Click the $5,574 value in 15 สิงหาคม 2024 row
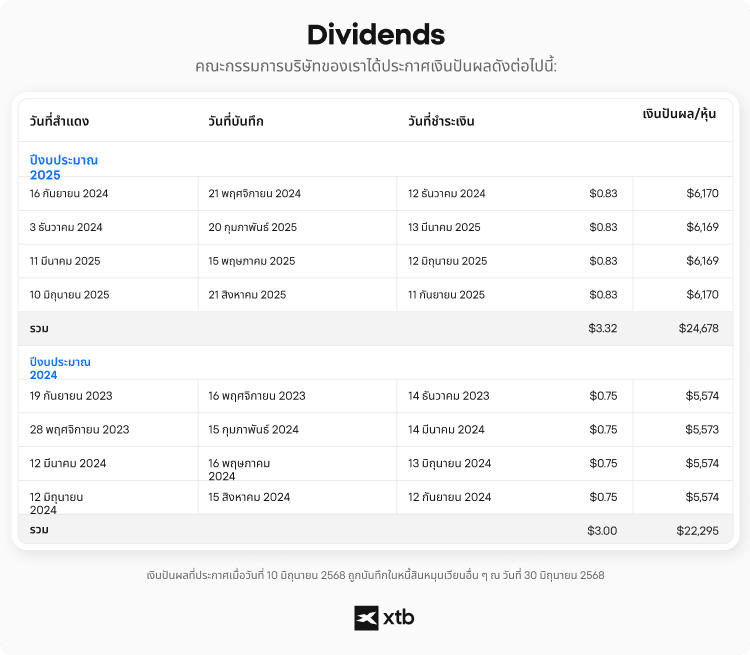The image size is (750, 655). click(x=702, y=497)
